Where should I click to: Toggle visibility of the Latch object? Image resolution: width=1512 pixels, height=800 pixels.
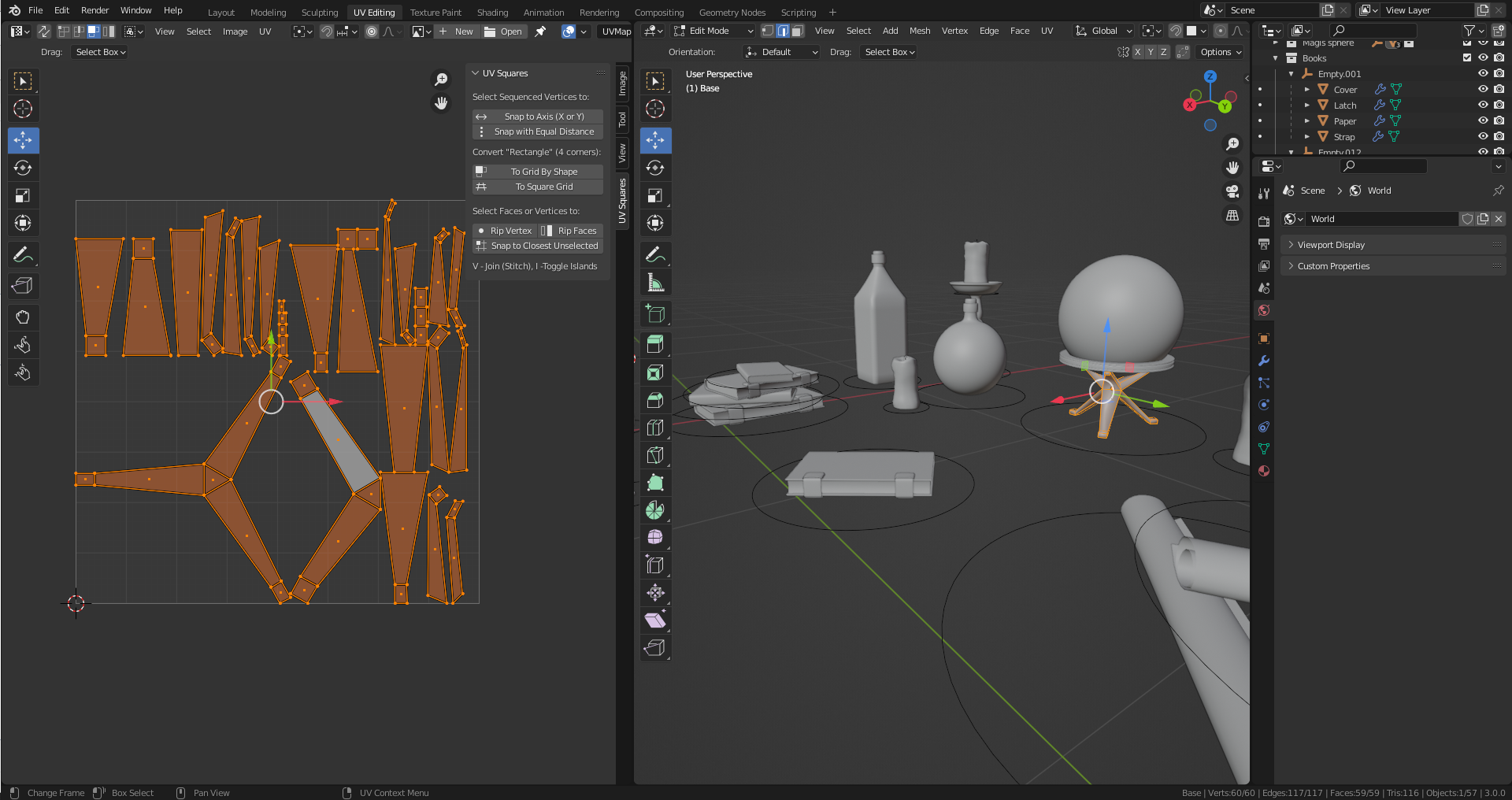(1483, 105)
